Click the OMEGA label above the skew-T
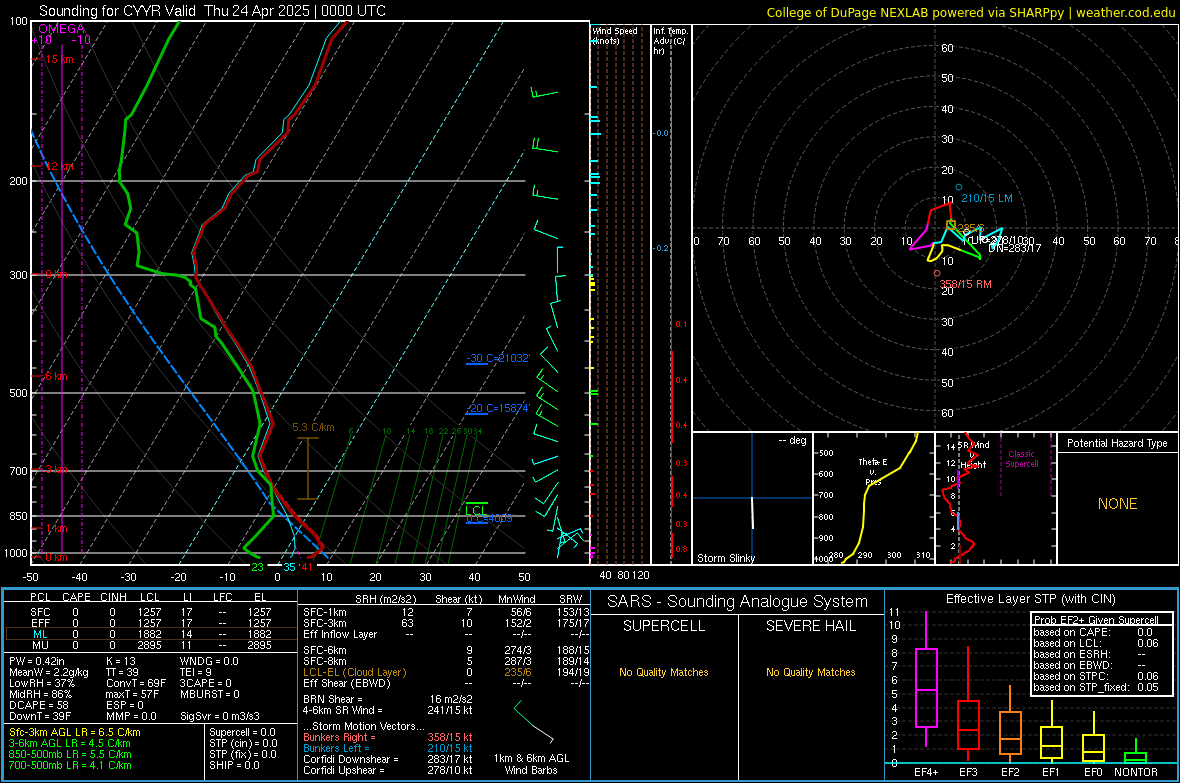The width and height of the screenshot is (1180, 783). [61, 29]
